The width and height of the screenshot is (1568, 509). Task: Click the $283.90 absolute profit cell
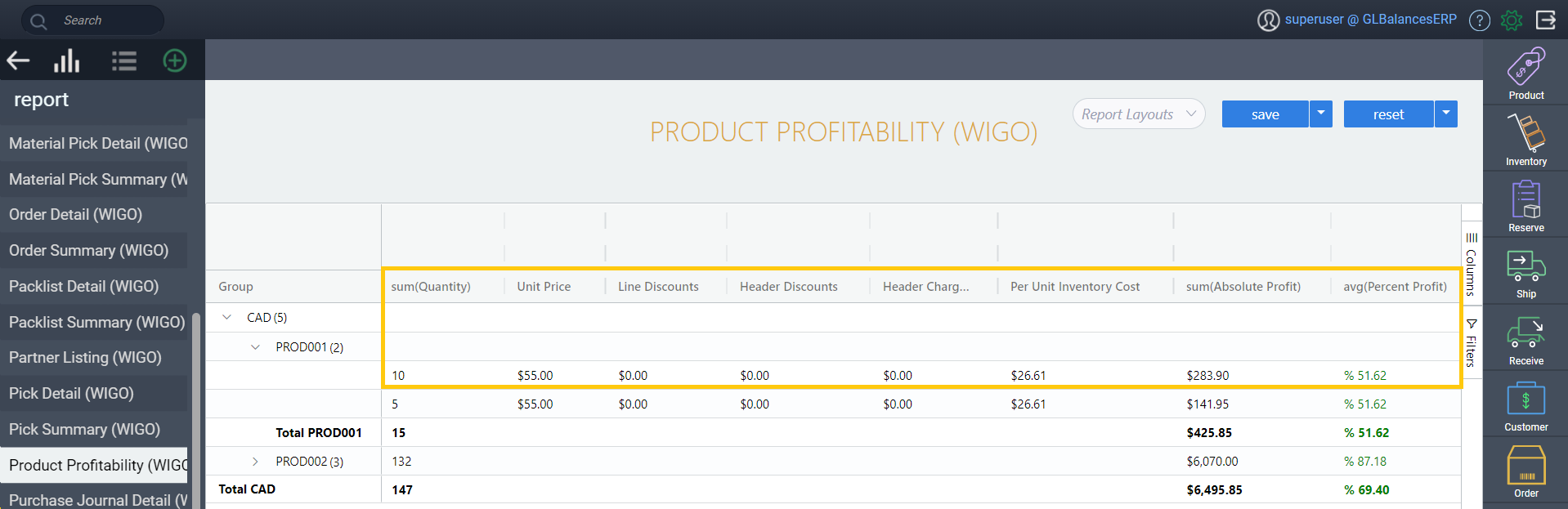tap(1208, 376)
